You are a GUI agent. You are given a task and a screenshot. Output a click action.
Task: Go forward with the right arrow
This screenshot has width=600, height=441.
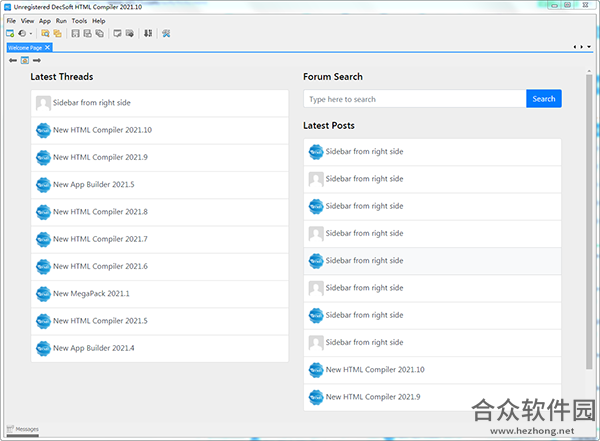tap(37, 60)
